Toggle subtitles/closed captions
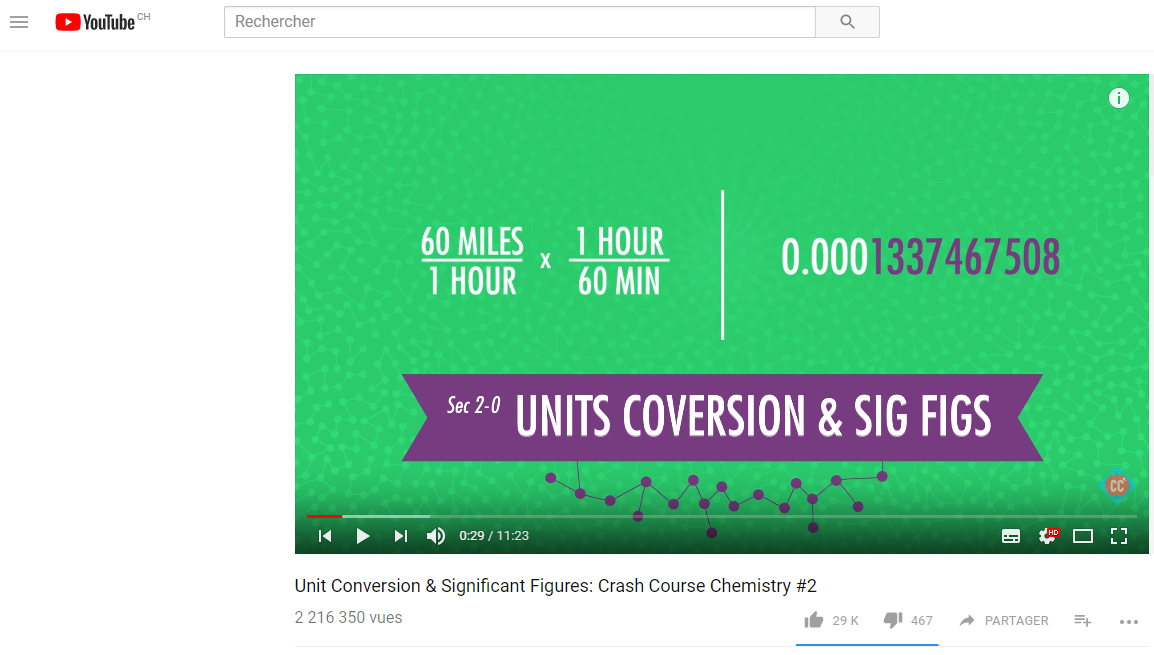The image size is (1154, 655). pos(1011,536)
